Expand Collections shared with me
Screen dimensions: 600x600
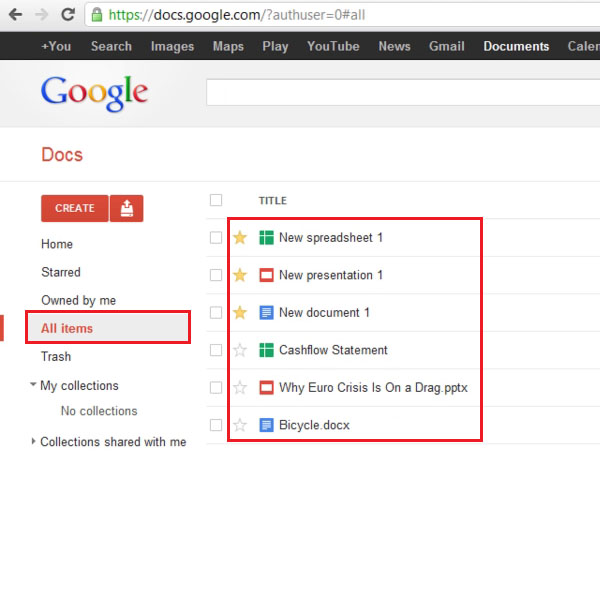click(x=33, y=441)
